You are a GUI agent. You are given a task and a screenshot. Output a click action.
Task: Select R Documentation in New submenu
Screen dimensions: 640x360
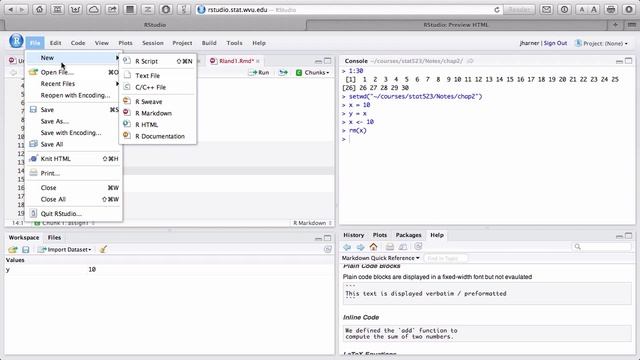(x=158, y=136)
